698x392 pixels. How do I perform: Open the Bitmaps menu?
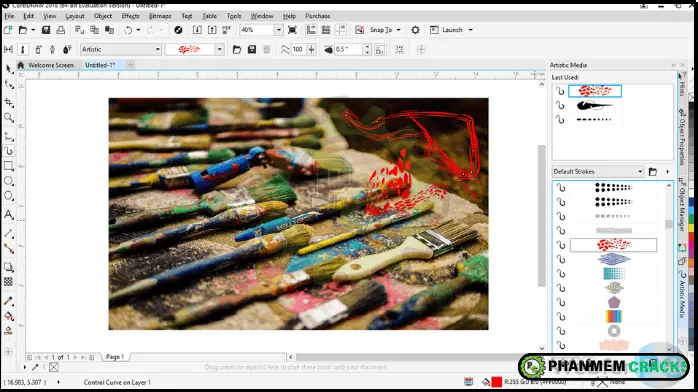point(160,16)
